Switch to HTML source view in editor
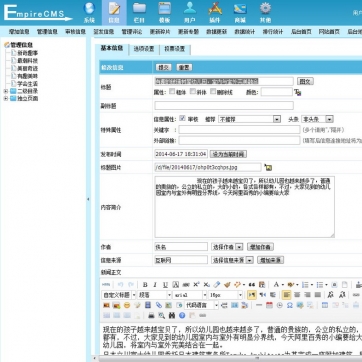362x362 pixels. 106,285
